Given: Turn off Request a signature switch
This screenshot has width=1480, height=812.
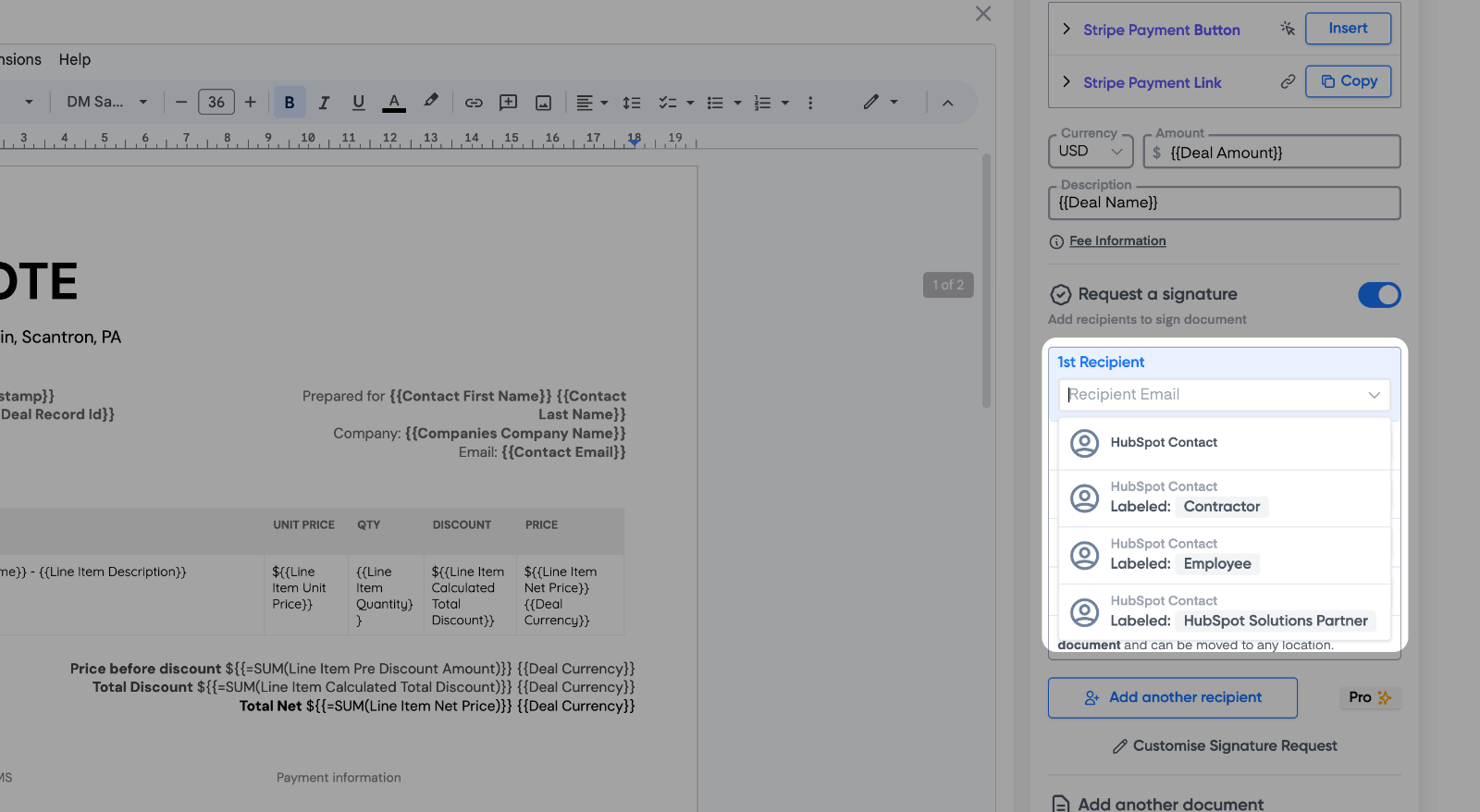Looking at the screenshot, I should coord(1378,295).
